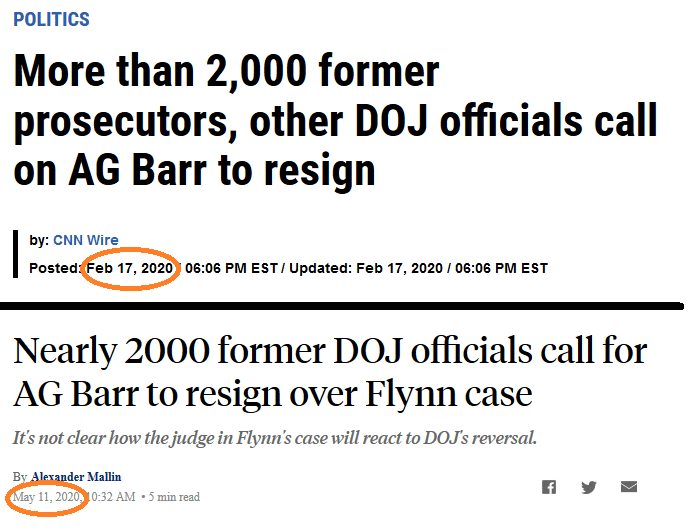The image size is (700, 528).
Task: Click the headline about 2,000 former prosecutors
Action: pyautogui.click(x=335, y=121)
